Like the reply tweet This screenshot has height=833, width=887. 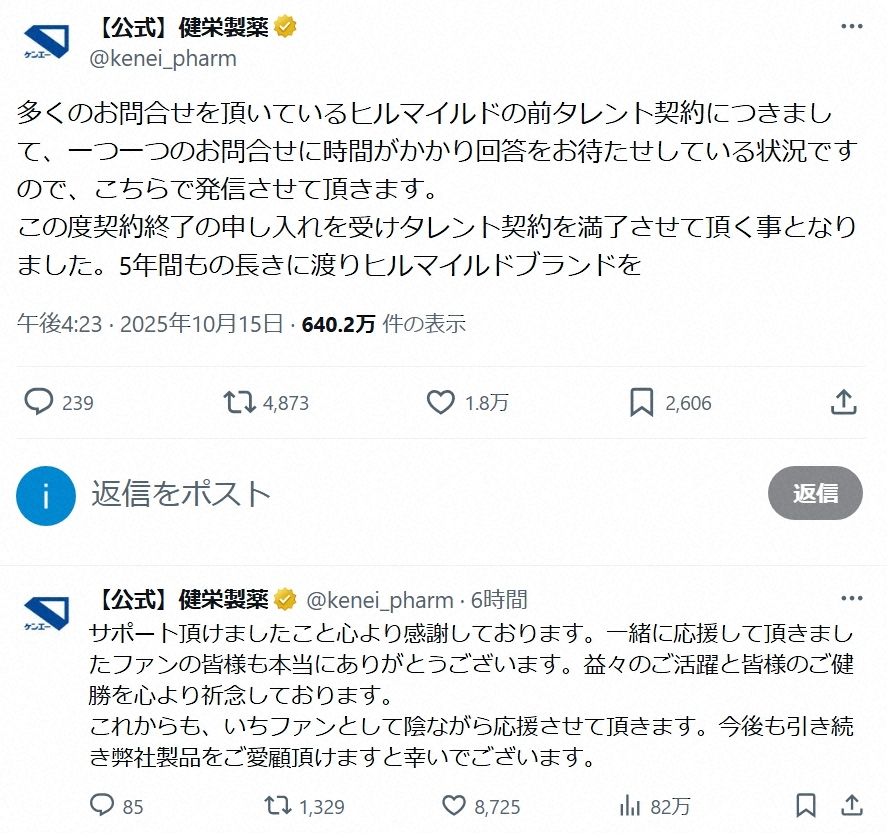click(453, 805)
